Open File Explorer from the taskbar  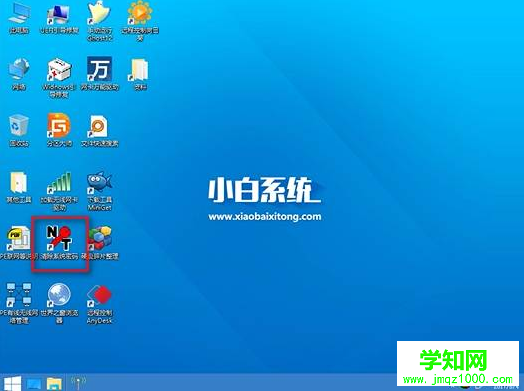pyautogui.click(x=54, y=384)
